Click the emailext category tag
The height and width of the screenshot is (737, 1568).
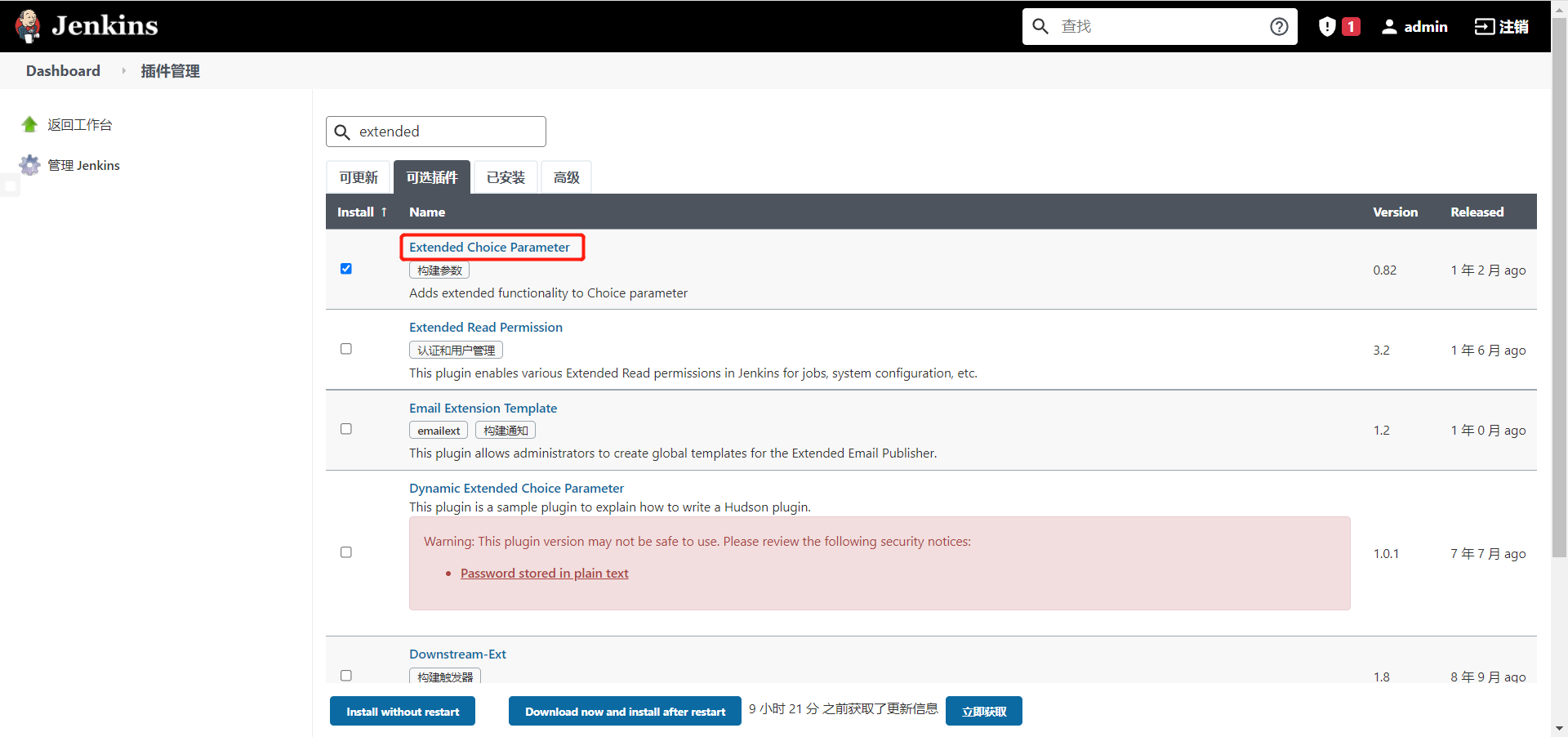[x=439, y=431]
